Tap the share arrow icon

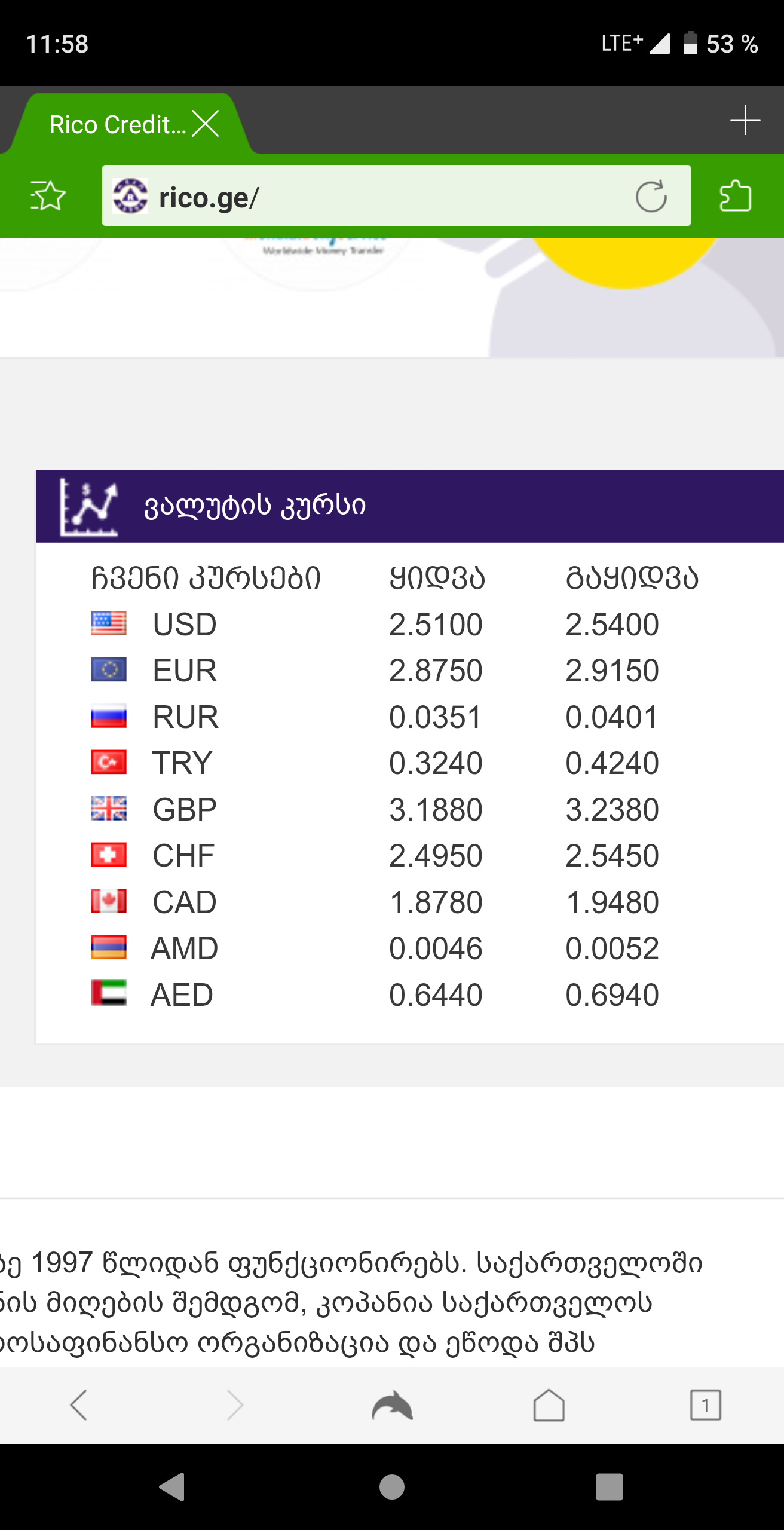point(392,1404)
